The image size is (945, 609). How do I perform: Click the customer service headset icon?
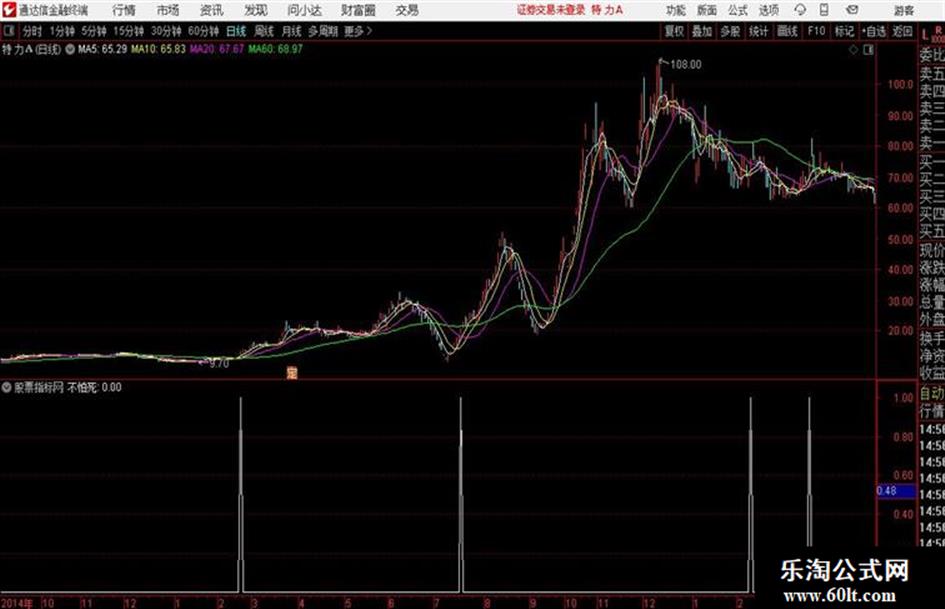point(800,10)
